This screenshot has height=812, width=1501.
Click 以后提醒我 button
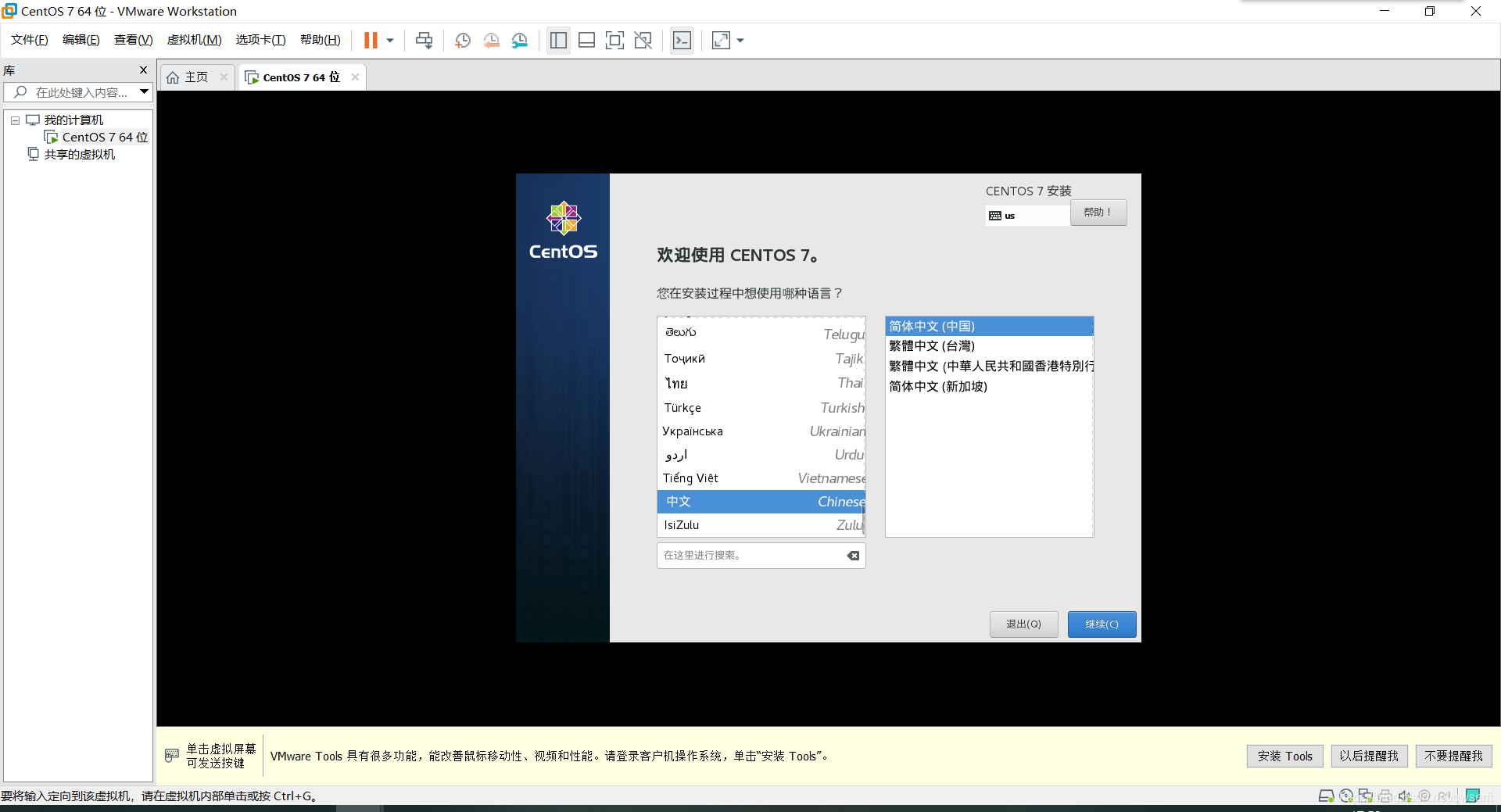[x=1369, y=757]
